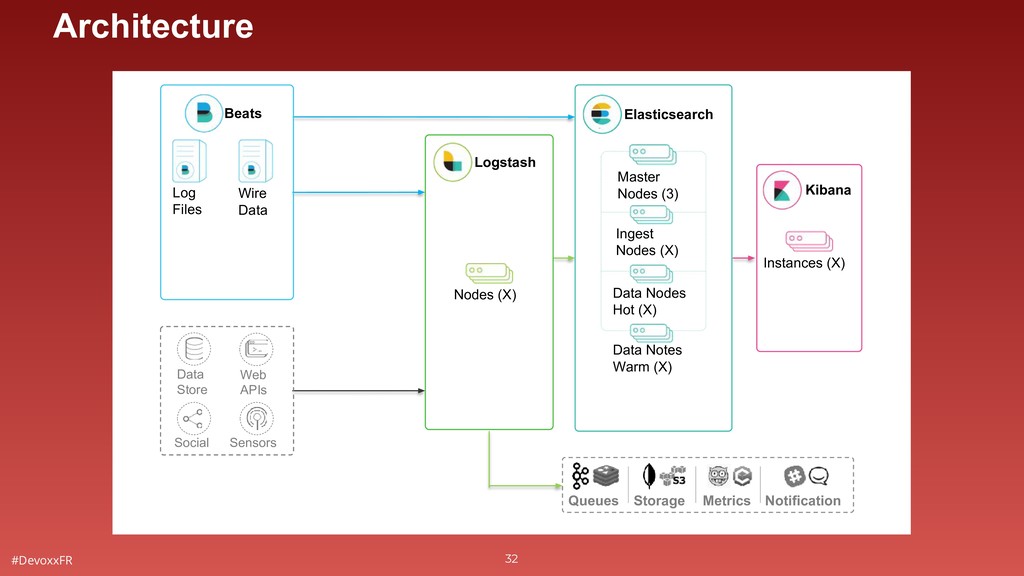This screenshot has width=1024, height=576.
Task: Click the Slack hash icon above Notification
Action: pyautogui.click(x=794, y=476)
